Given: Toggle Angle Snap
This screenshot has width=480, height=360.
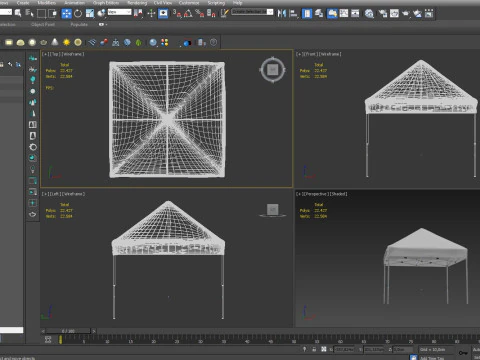Looking at the screenshot, I should click(x=188, y=13).
